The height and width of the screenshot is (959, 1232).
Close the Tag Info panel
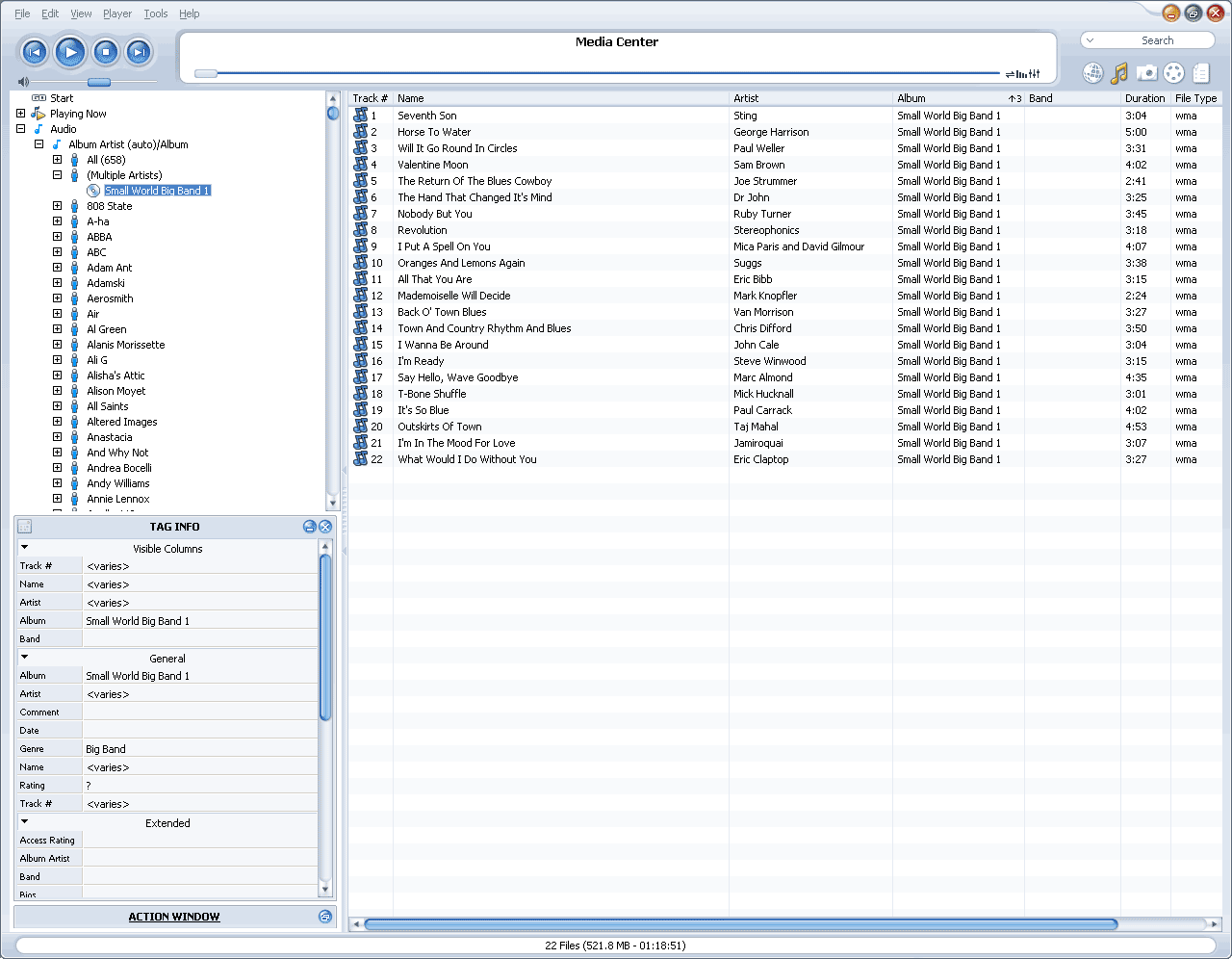click(x=325, y=527)
